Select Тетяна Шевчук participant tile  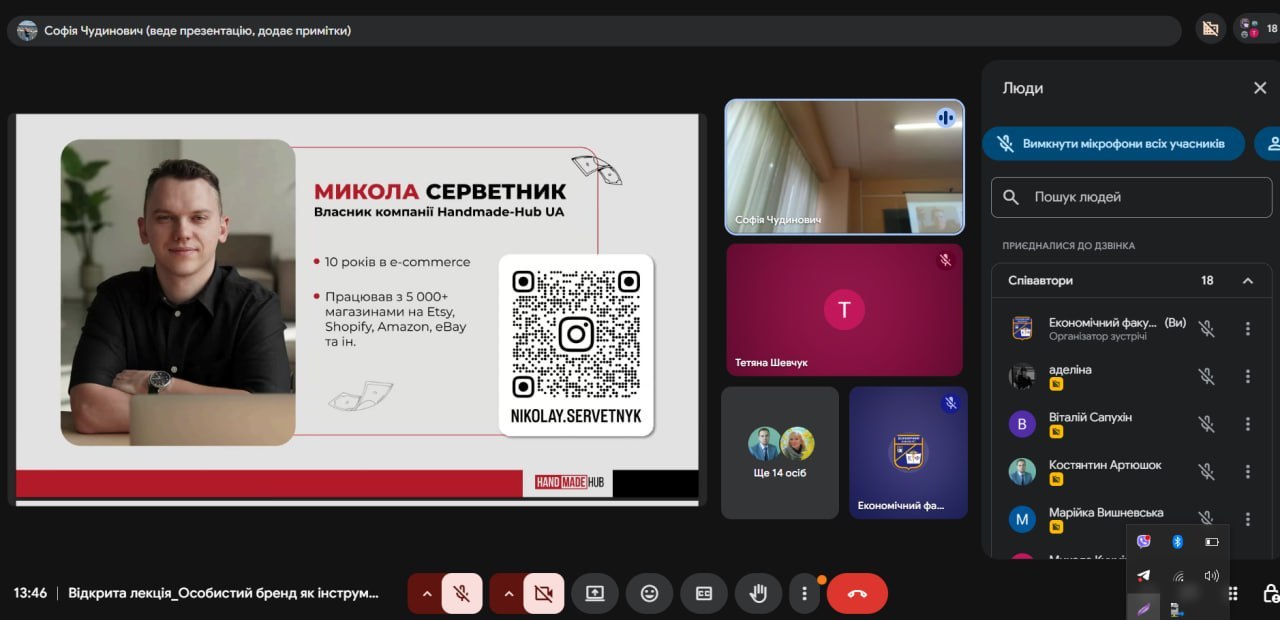click(845, 310)
